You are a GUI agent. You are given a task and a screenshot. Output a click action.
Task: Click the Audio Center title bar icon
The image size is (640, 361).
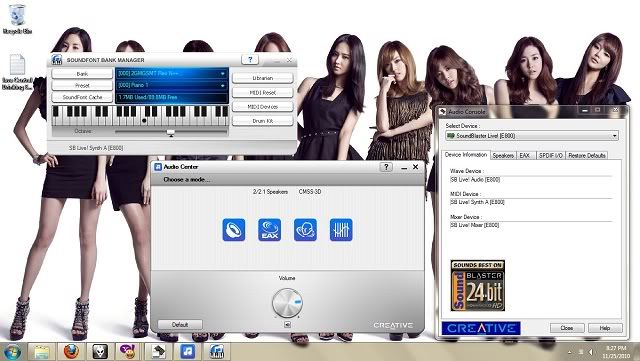pos(158,167)
